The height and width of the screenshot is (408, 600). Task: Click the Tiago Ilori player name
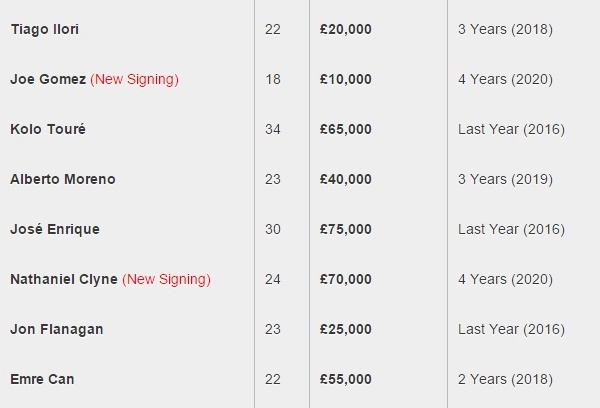click(45, 29)
